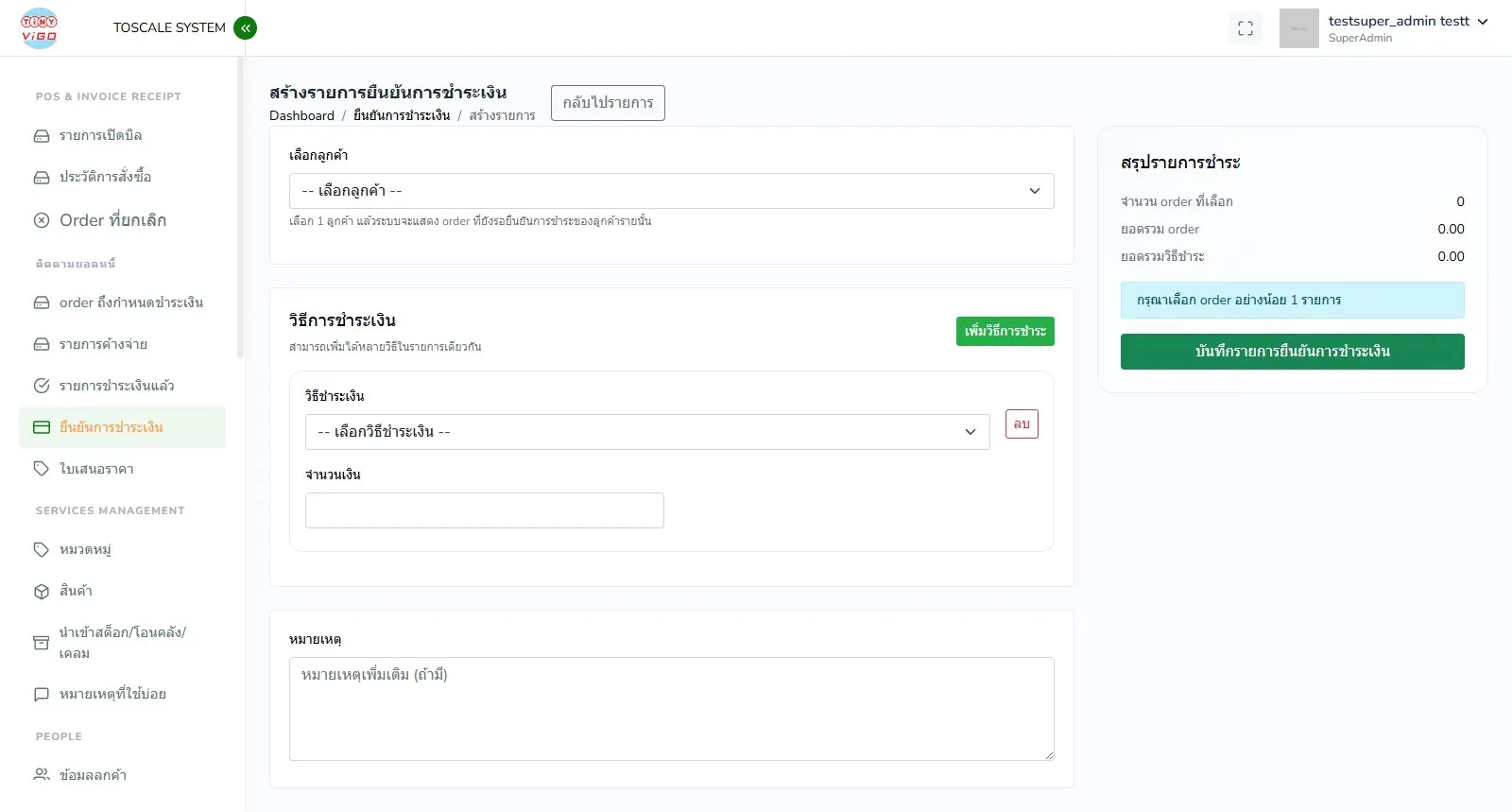The image size is (1512, 812).
Task: Open รายการเปิดบิล in sidebar
Action: tap(101, 135)
